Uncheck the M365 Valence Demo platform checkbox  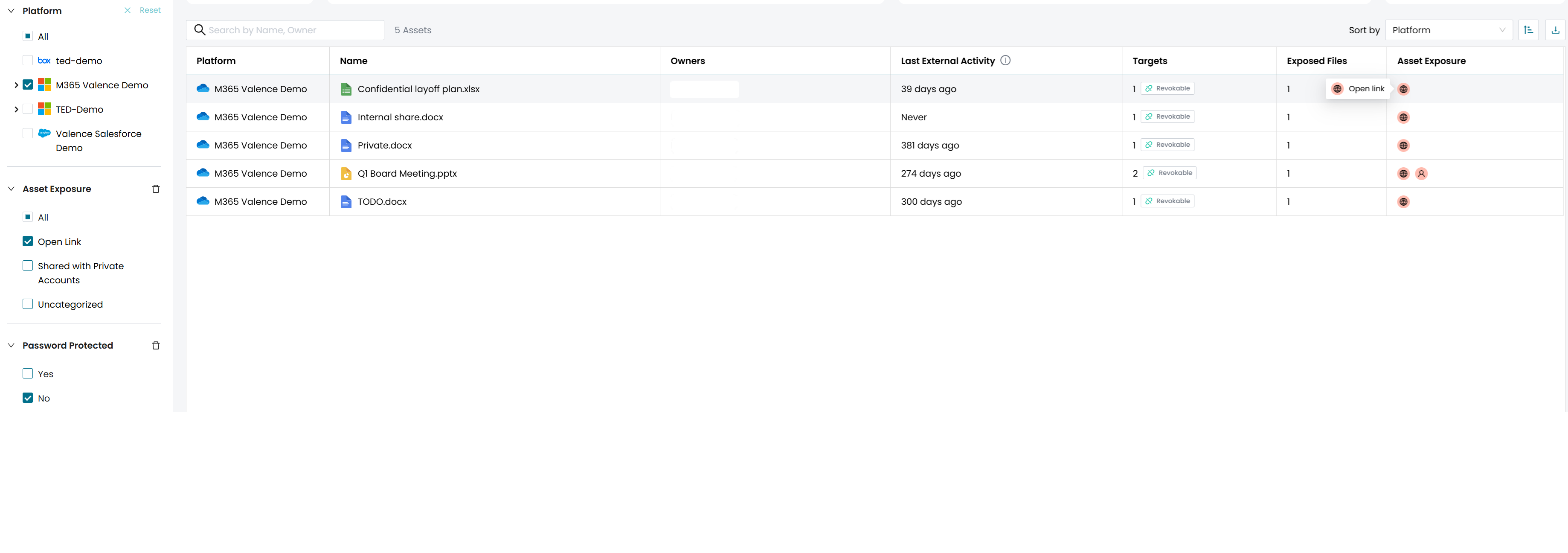pos(27,84)
